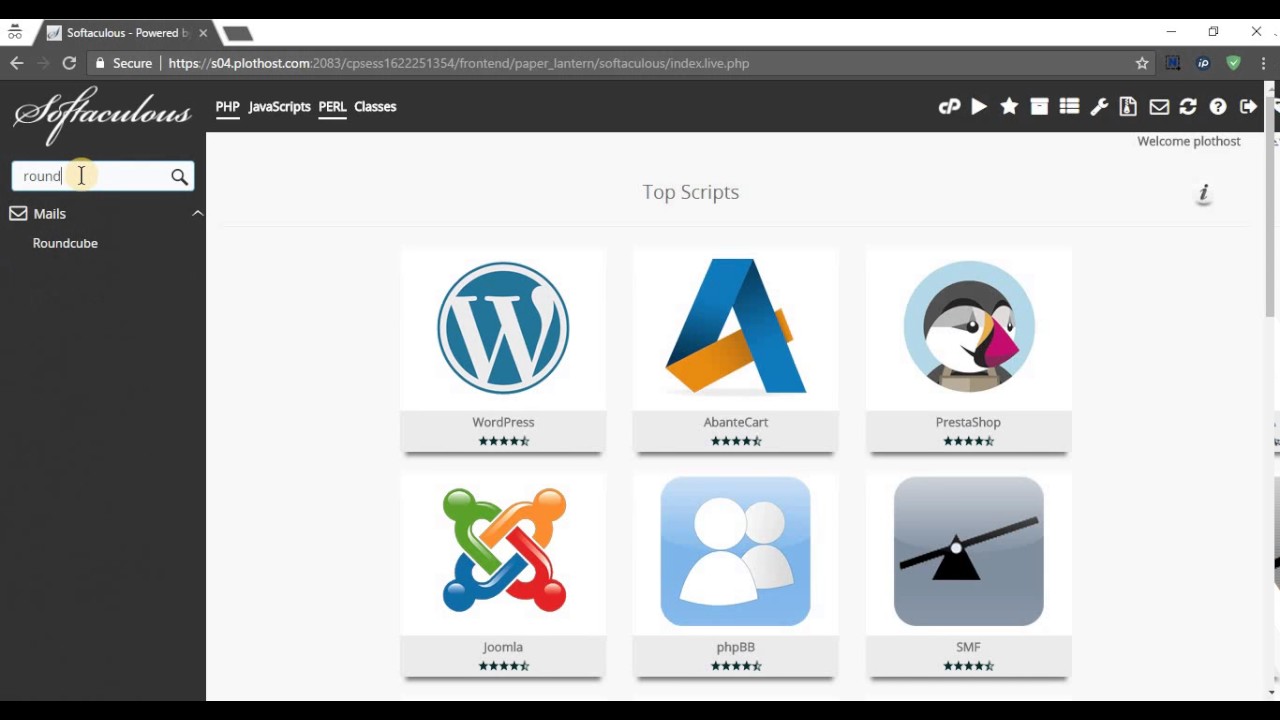This screenshot has width=1280, height=720.
Task: Click the WordPress name label
Action: [x=503, y=422]
